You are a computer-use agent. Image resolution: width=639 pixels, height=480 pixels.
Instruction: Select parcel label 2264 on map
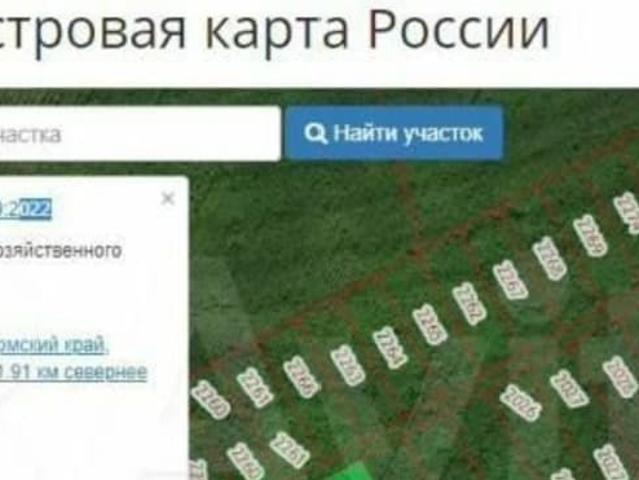[390, 347]
